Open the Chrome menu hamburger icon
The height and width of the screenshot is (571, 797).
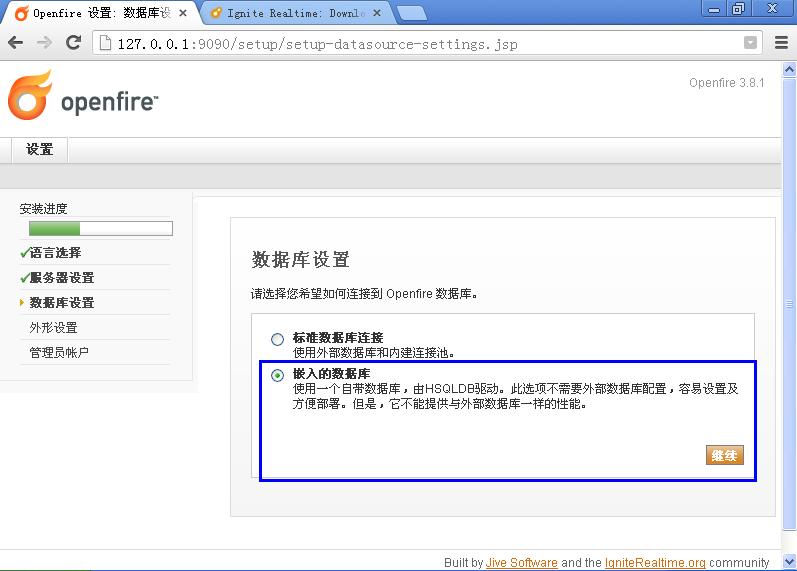pyautogui.click(x=781, y=43)
